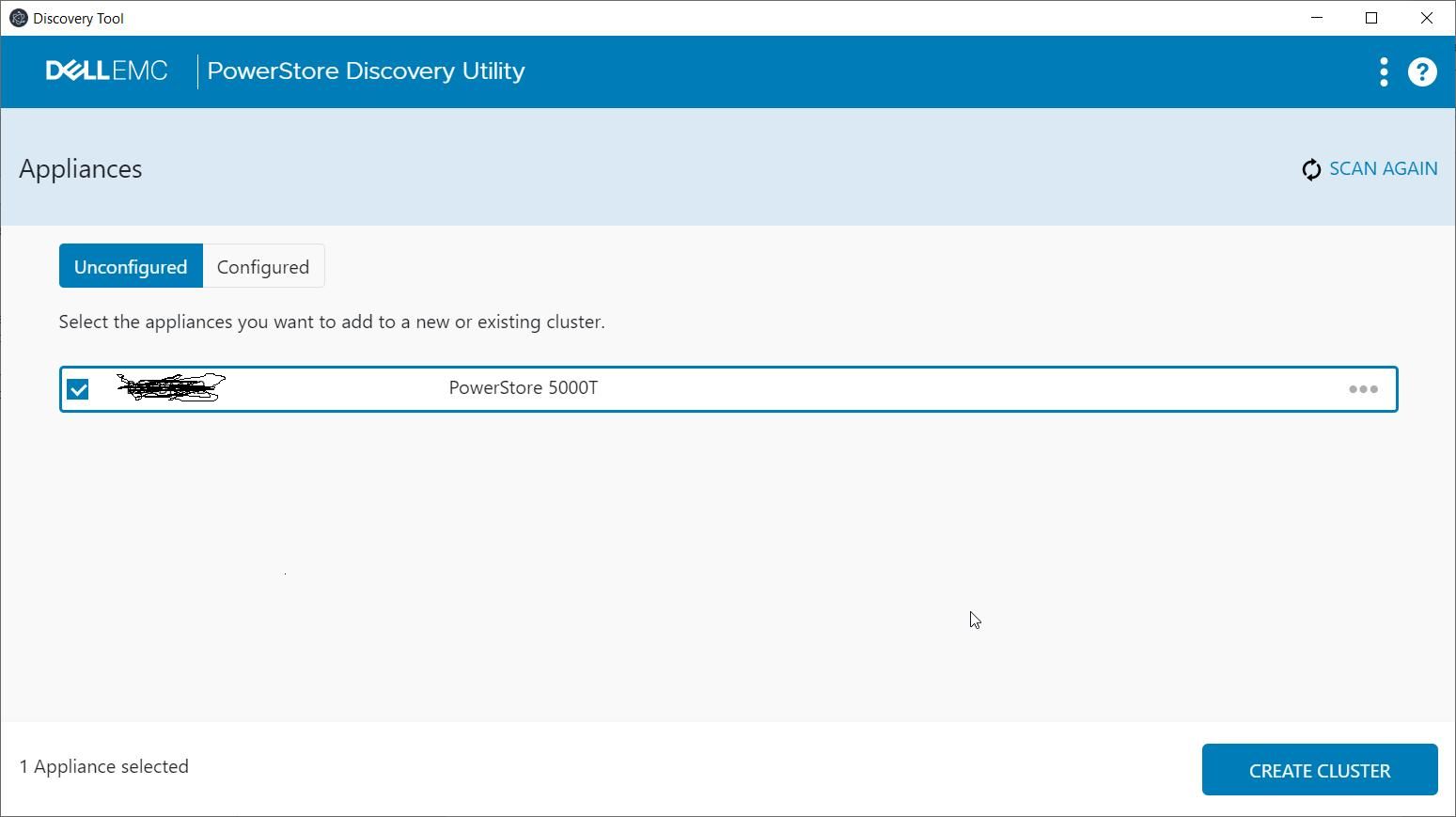Click the SCAN AGAIN text link
Image resolution: width=1456 pixels, height=817 pixels.
tap(1383, 169)
